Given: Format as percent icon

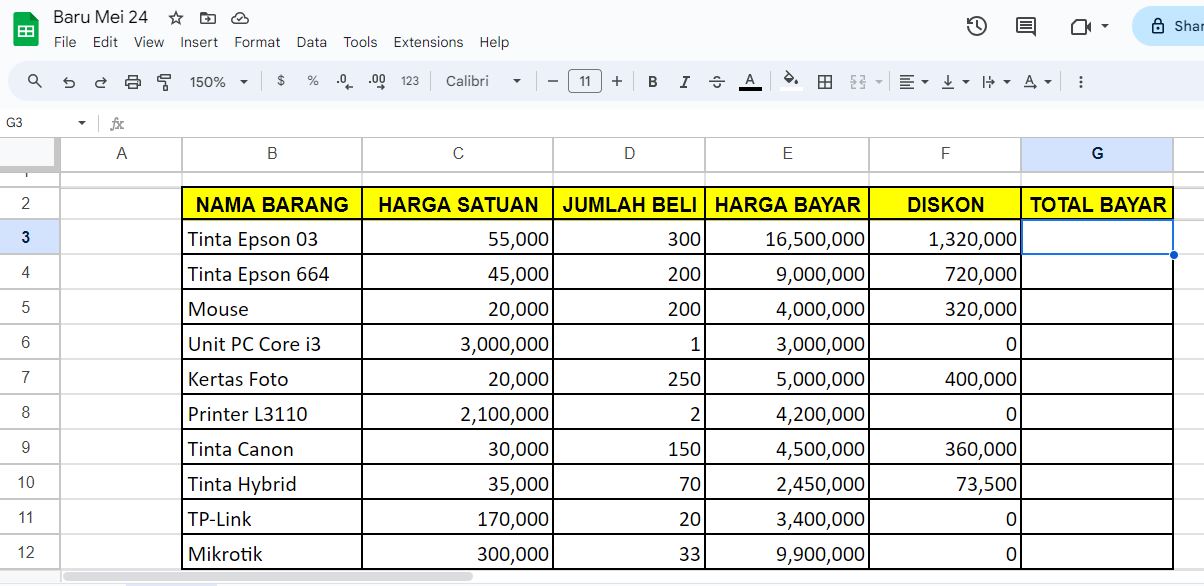Looking at the screenshot, I should (x=313, y=81).
